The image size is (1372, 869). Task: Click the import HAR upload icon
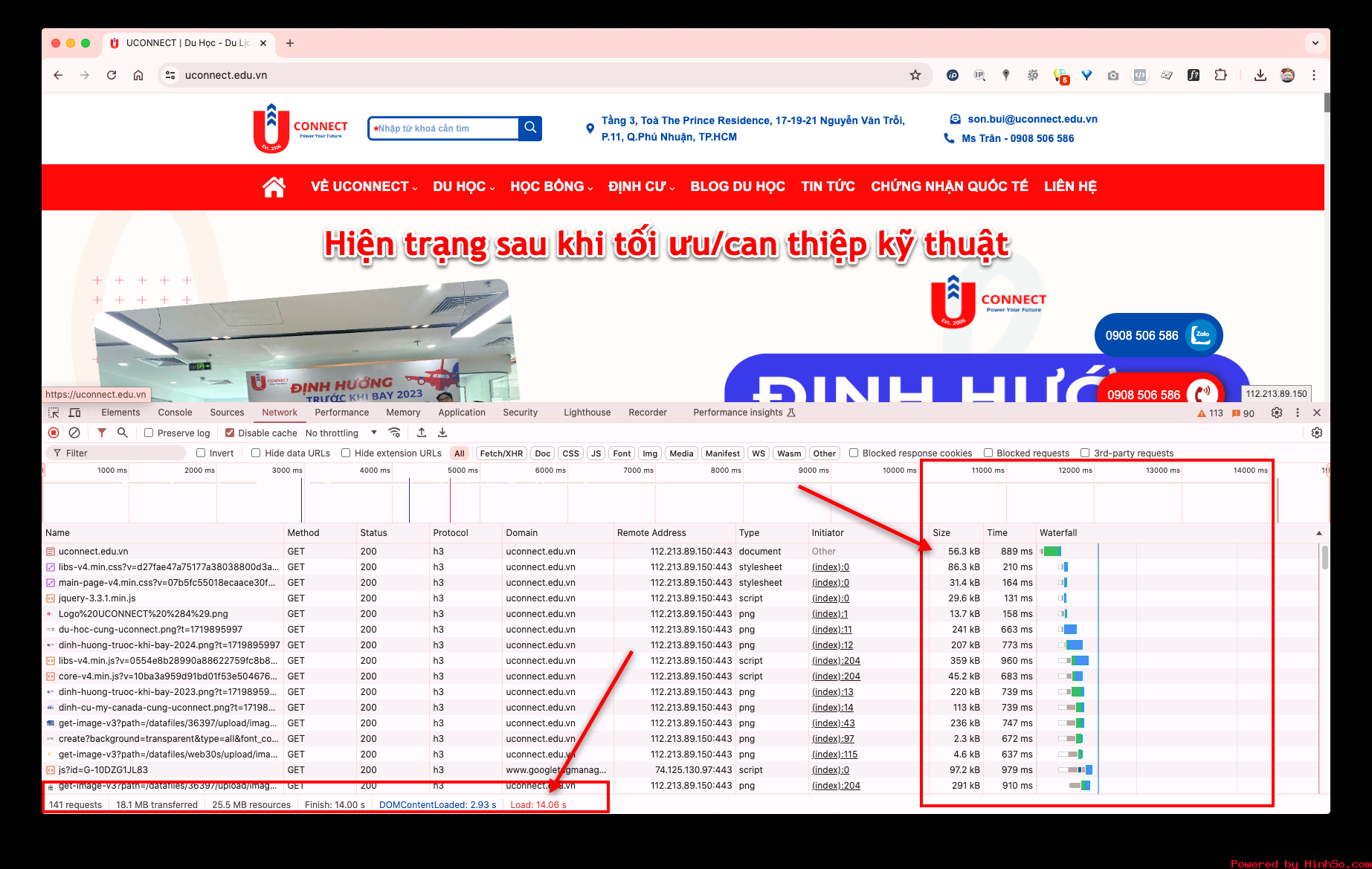(422, 433)
